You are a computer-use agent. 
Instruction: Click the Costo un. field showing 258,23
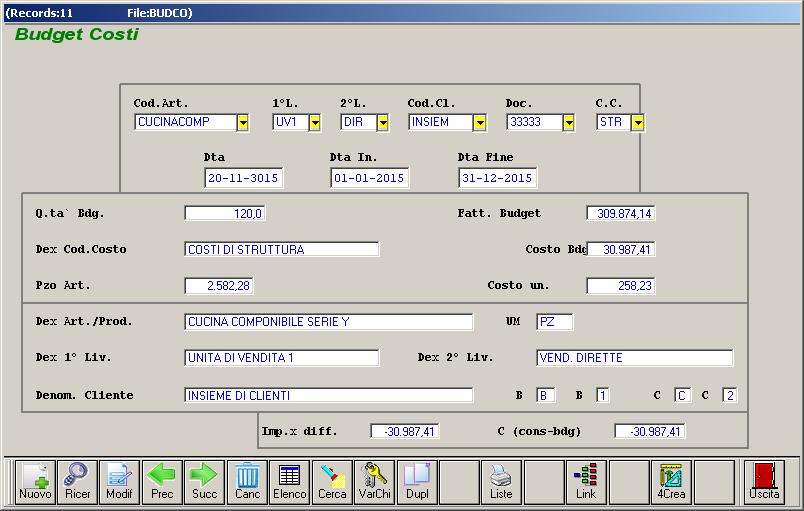click(621, 285)
